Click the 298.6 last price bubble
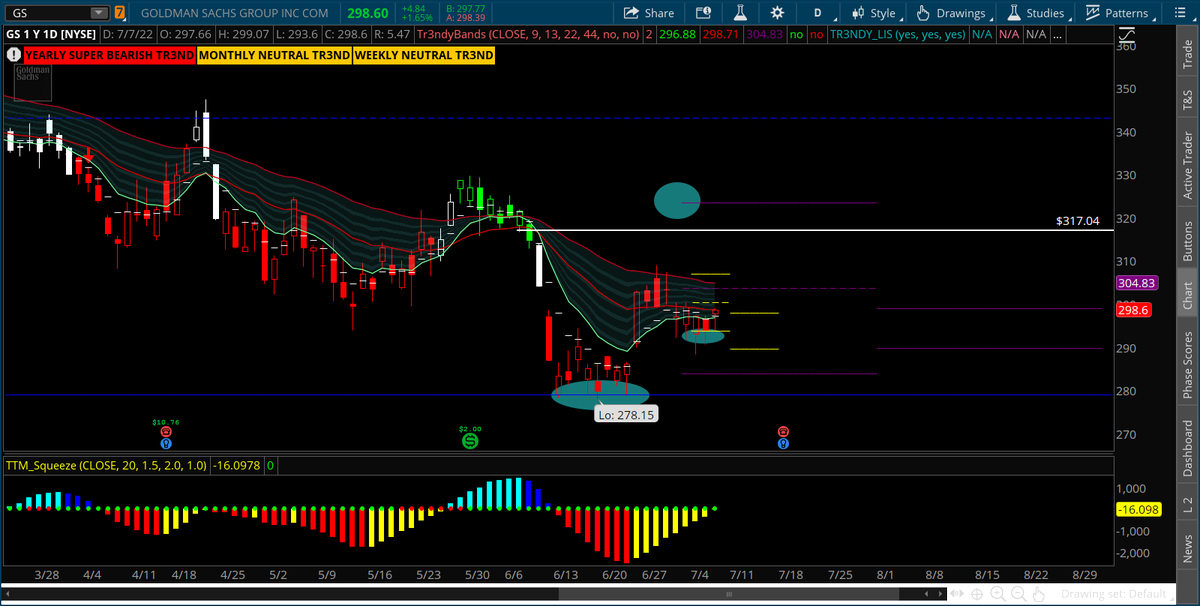Screen dimensions: 1200x606 1135,310
